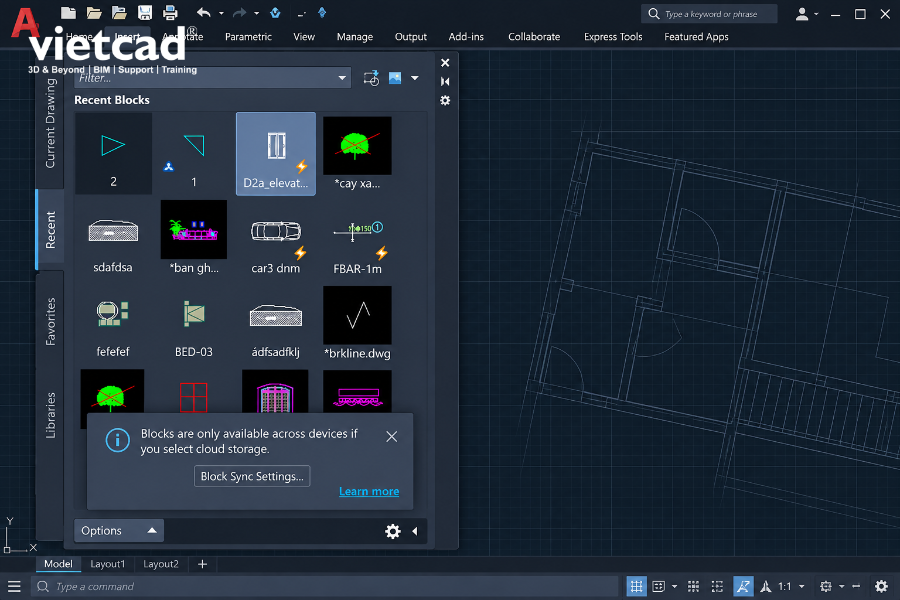The height and width of the screenshot is (600, 900).
Task: Toggle auto-hide on the Blocks palette
Action: (x=445, y=82)
